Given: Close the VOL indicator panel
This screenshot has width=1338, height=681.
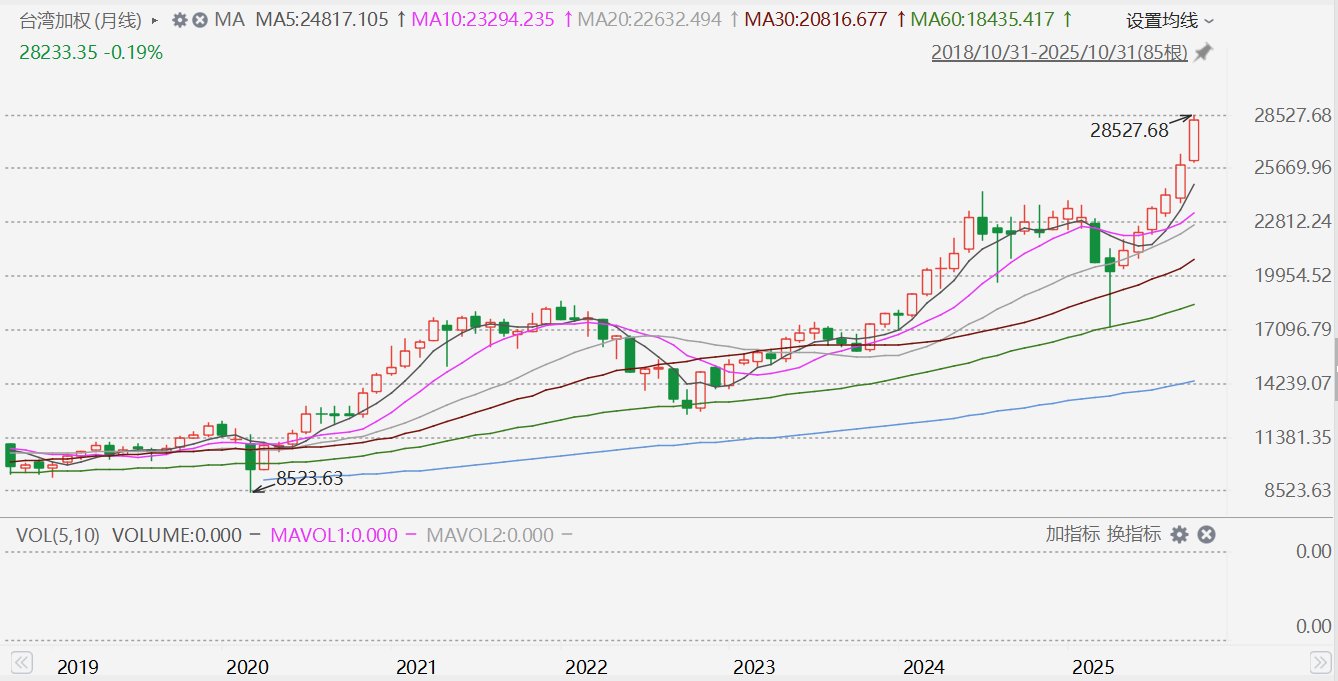Looking at the screenshot, I should pos(1206,535).
